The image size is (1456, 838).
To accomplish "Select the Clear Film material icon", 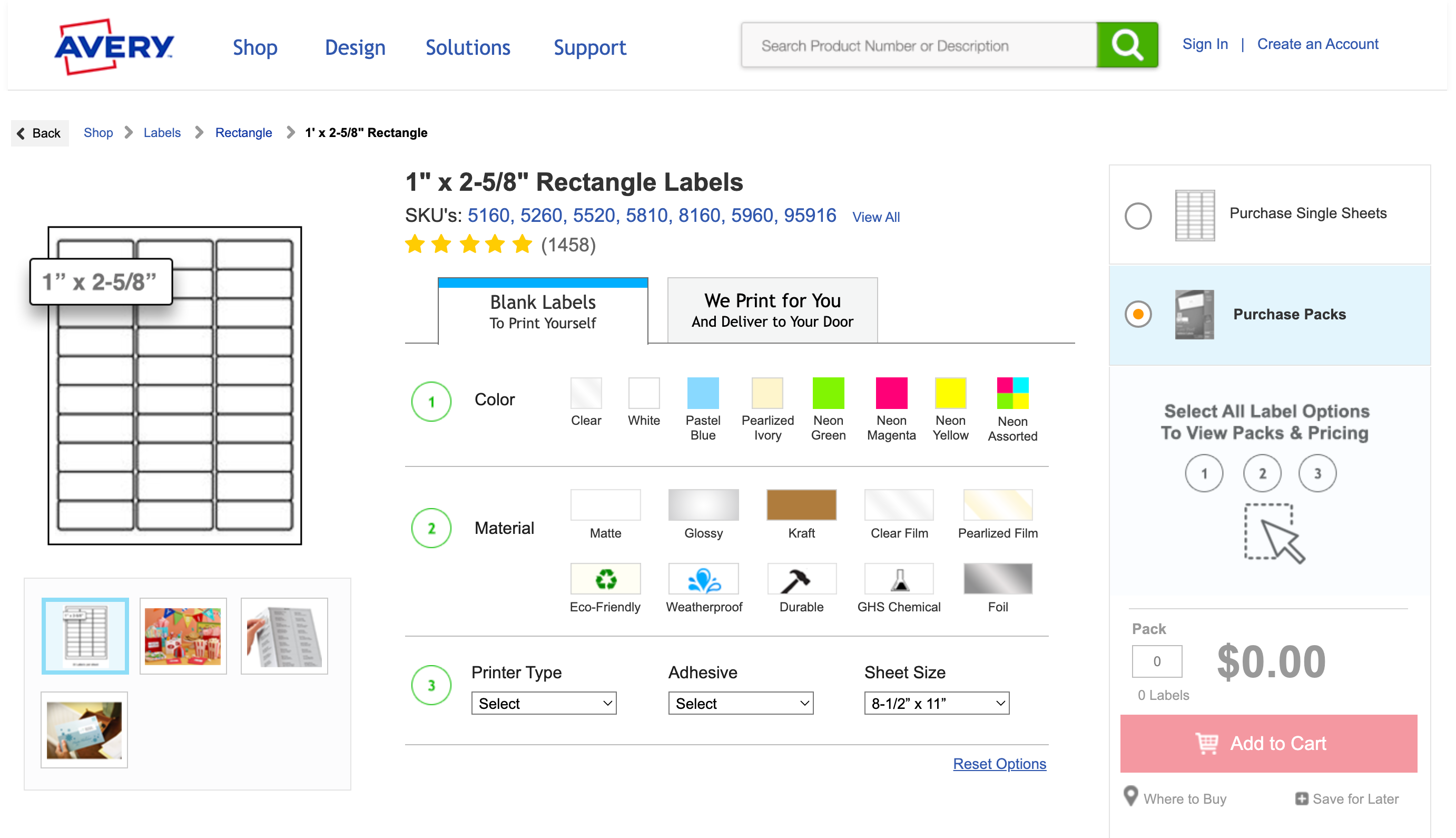I will tap(899, 504).
